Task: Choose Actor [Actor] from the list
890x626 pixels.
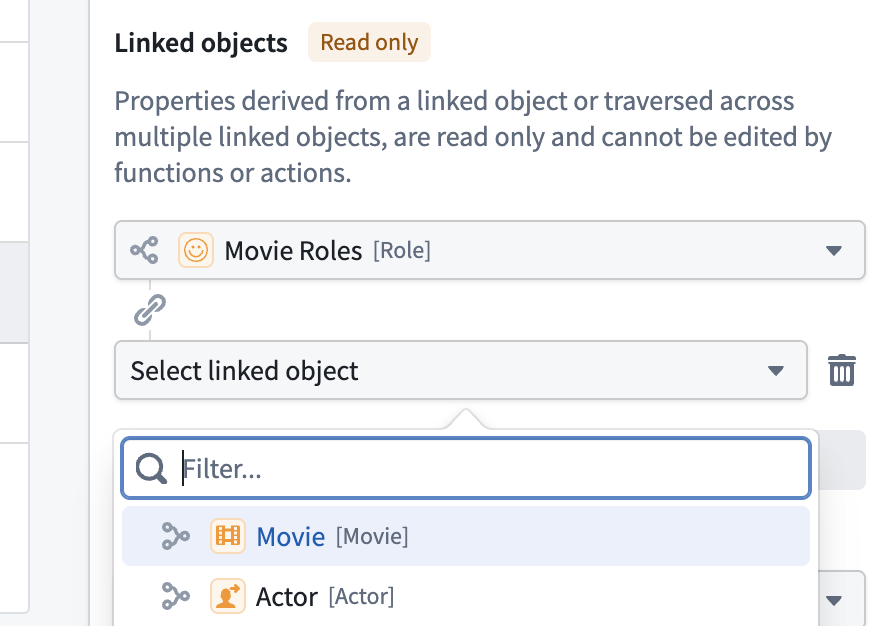Action: tap(466, 596)
